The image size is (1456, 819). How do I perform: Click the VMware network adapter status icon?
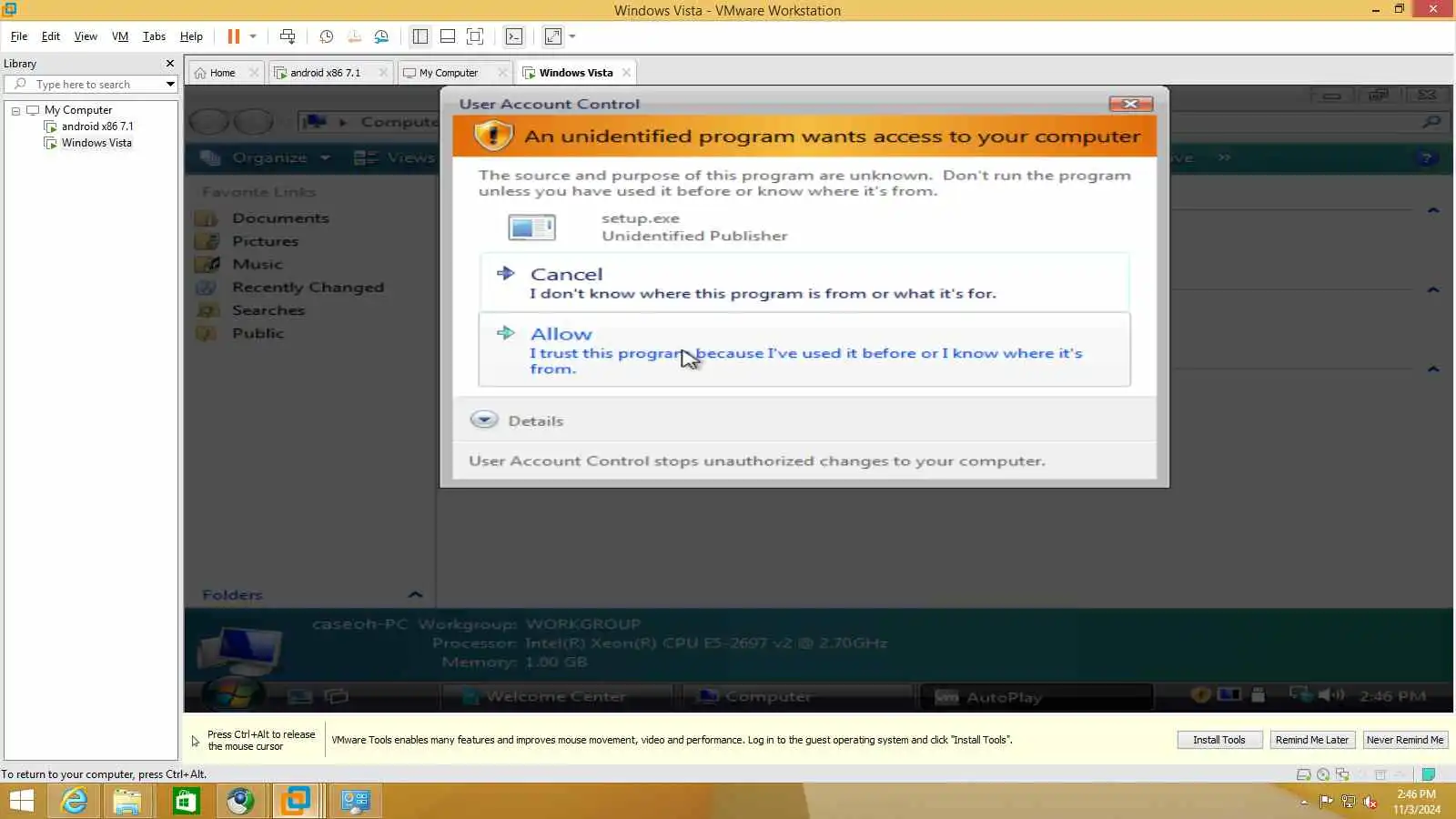tap(1342, 774)
